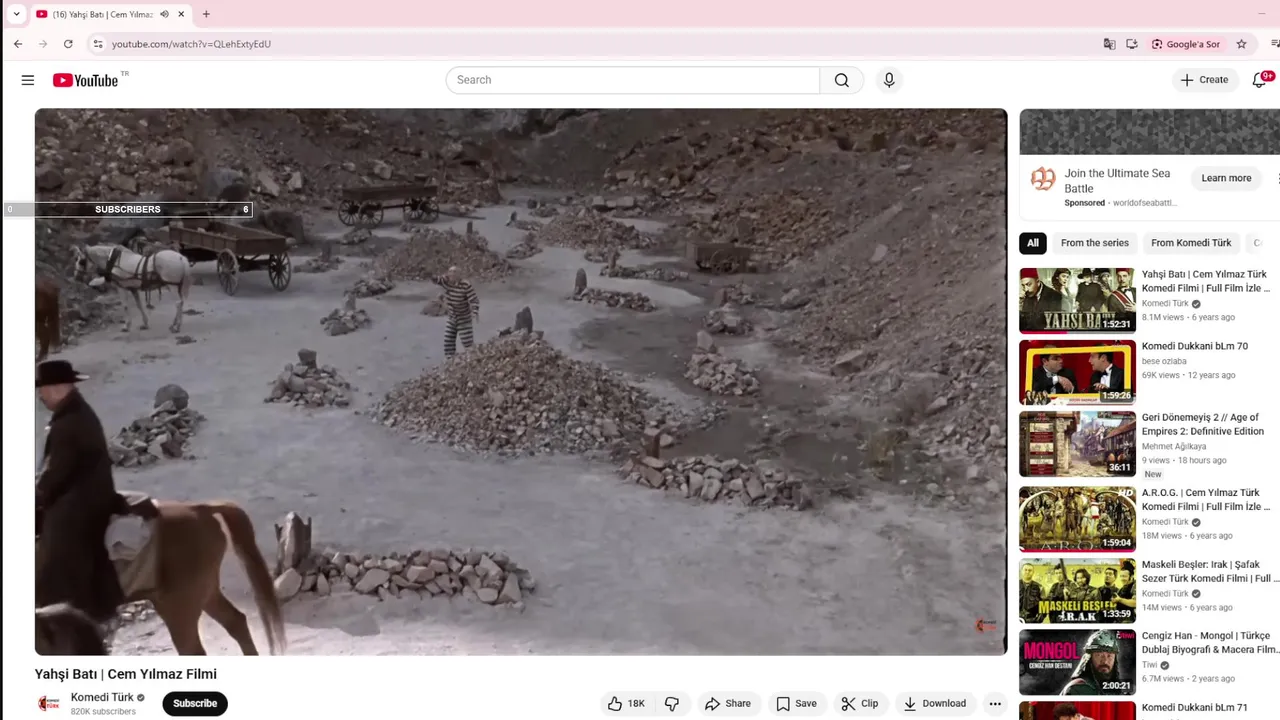Select the All filter chip

point(1033,243)
